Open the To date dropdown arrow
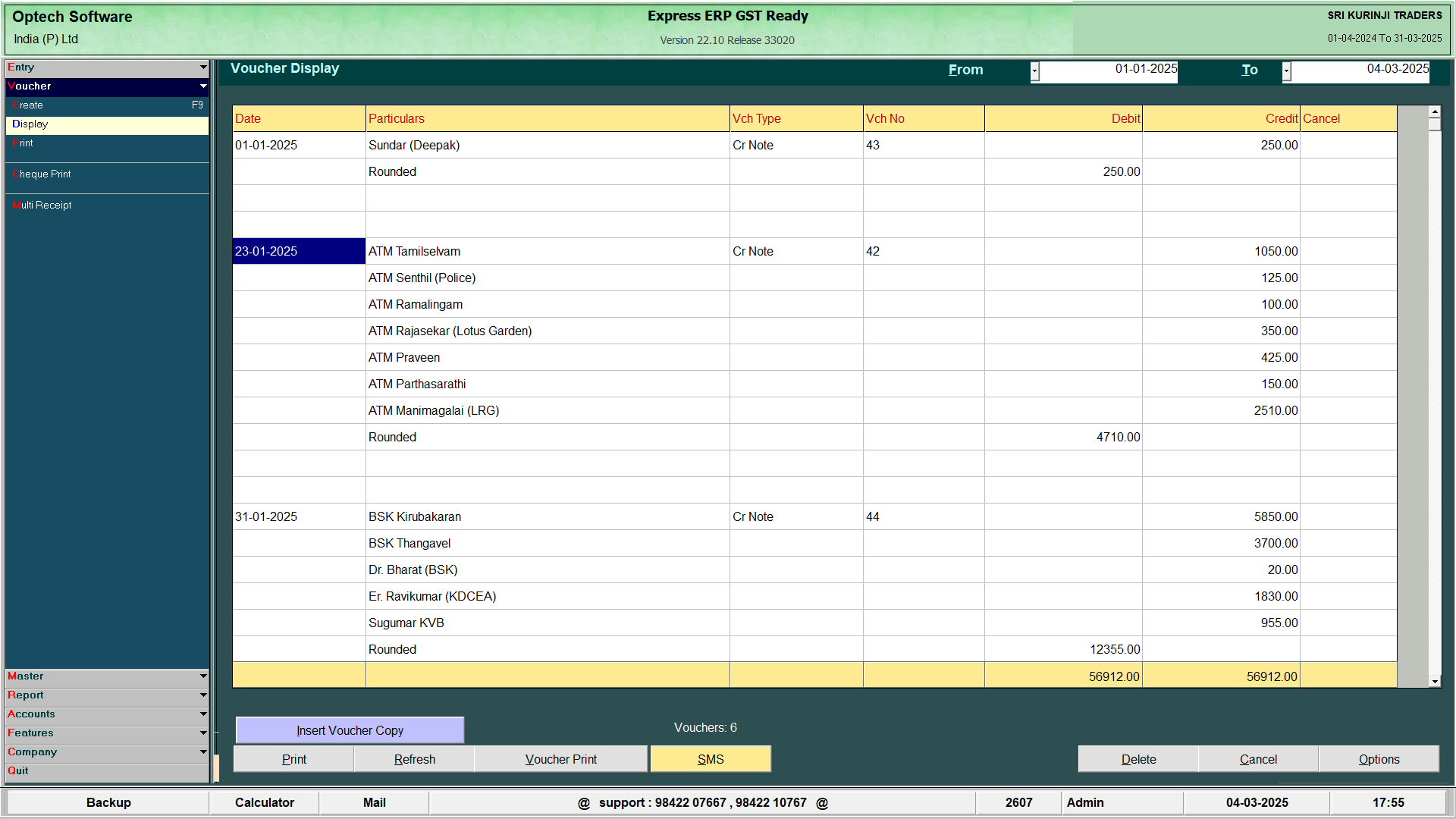 1286,71
